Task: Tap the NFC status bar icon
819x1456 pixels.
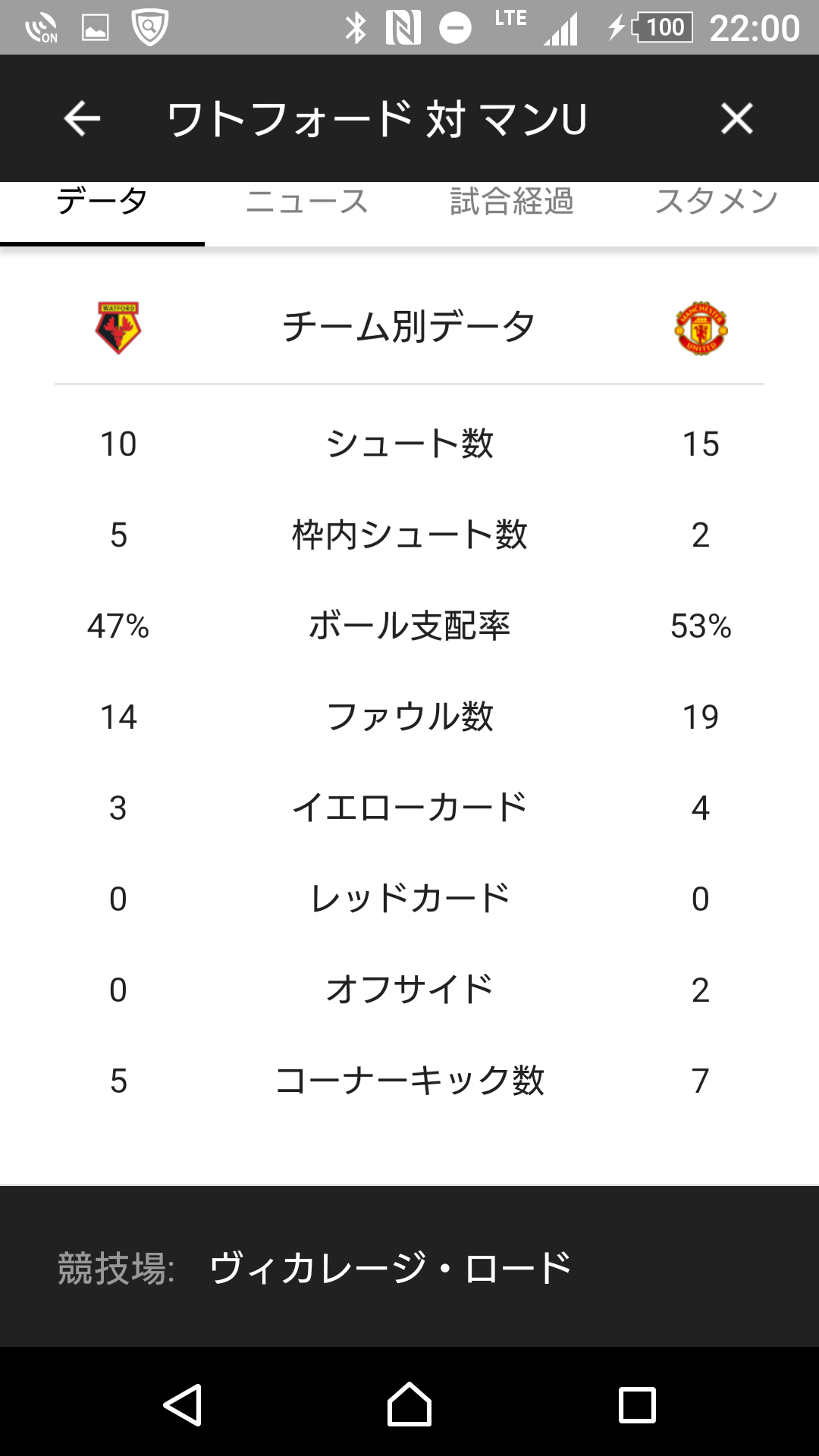Action: point(403,28)
